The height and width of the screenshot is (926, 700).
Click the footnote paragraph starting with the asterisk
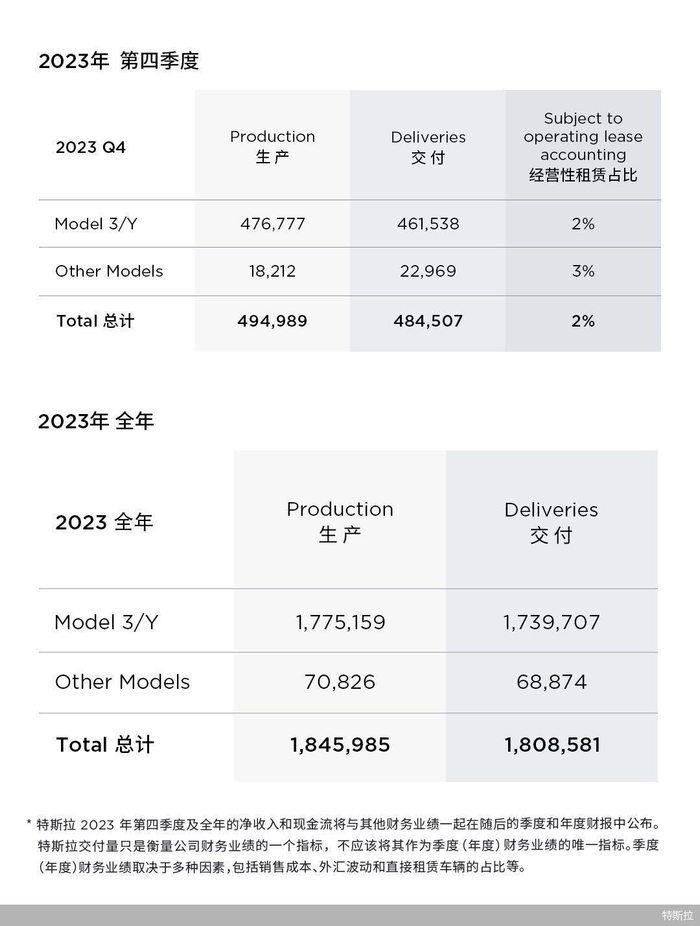coord(349,846)
